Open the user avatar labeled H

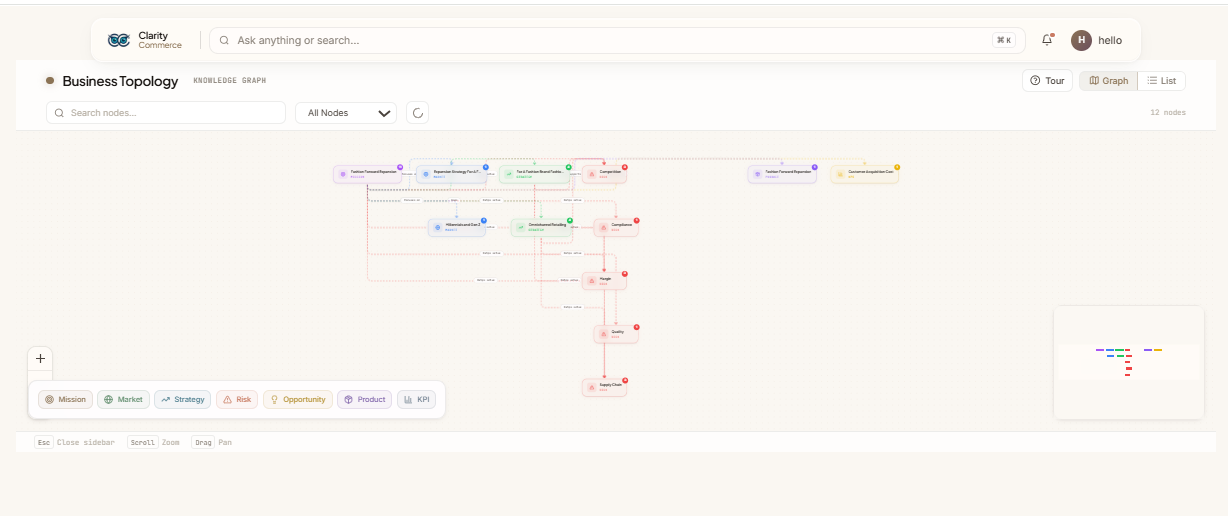pos(1081,40)
